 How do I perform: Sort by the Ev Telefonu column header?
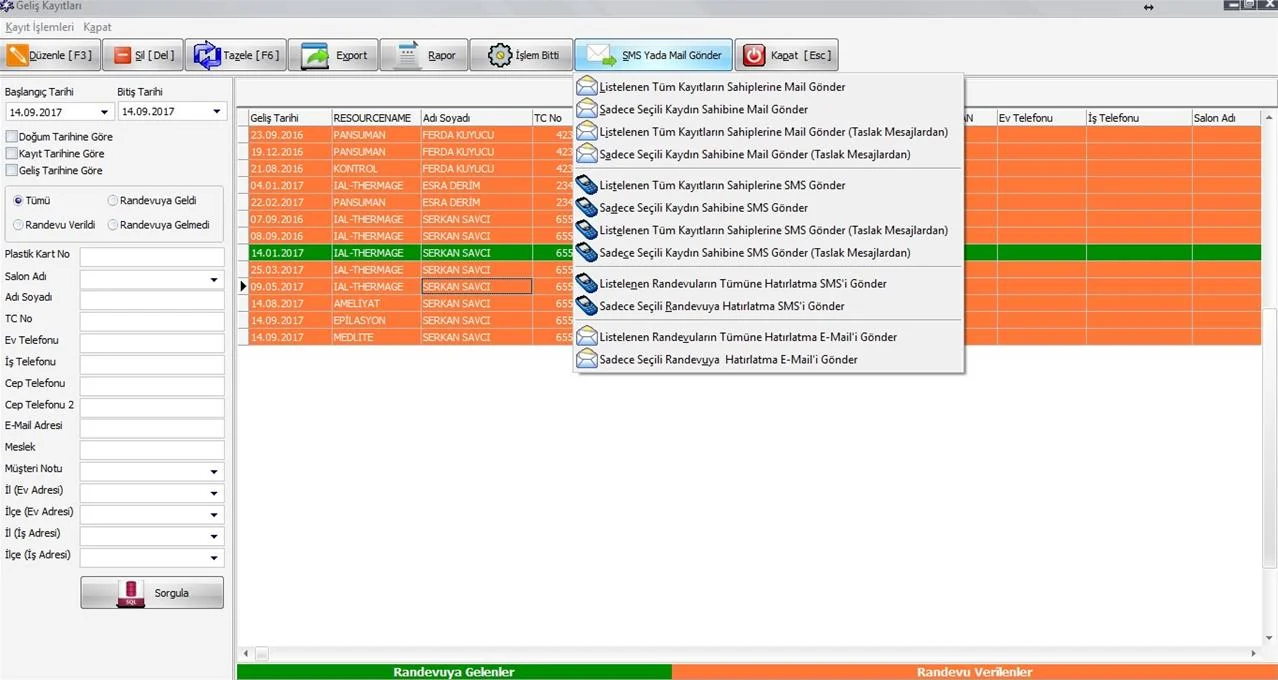(1041, 118)
